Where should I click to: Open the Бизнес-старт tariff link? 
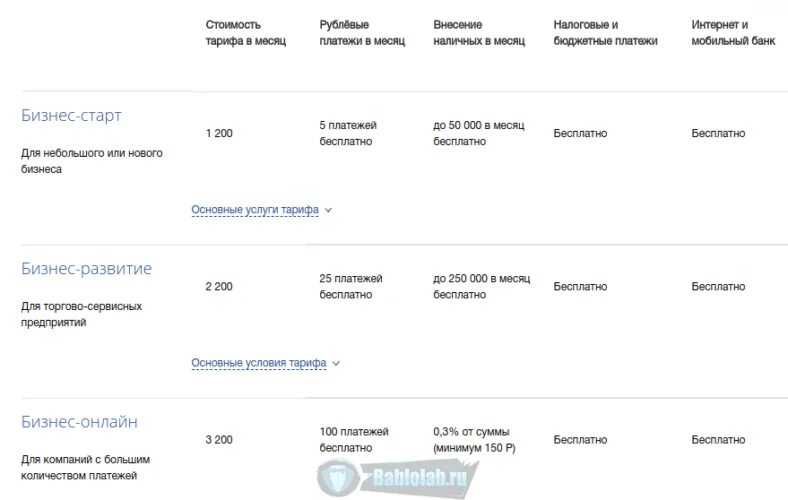coord(71,115)
